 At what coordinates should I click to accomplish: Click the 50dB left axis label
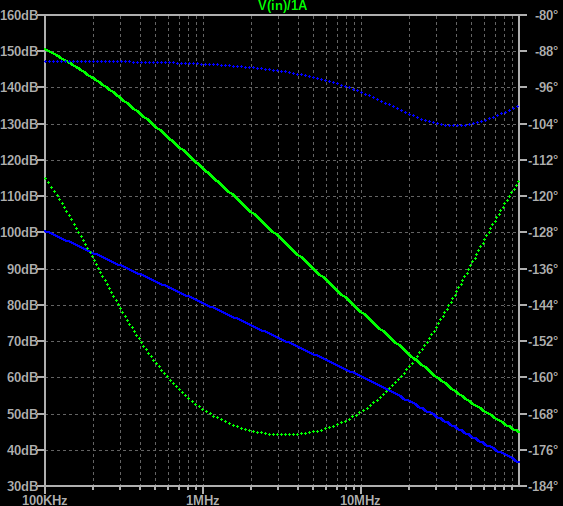coord(22,414)
